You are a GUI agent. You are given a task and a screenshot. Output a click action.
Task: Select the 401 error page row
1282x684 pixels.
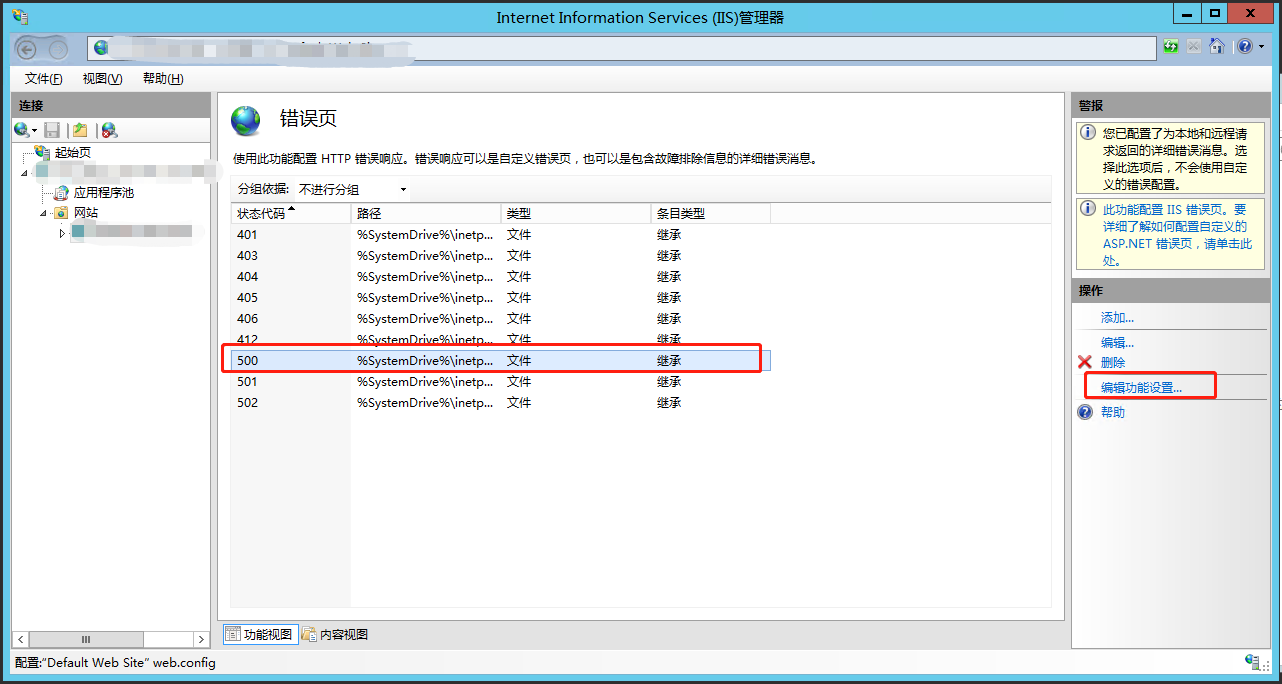tap(500, 234)
